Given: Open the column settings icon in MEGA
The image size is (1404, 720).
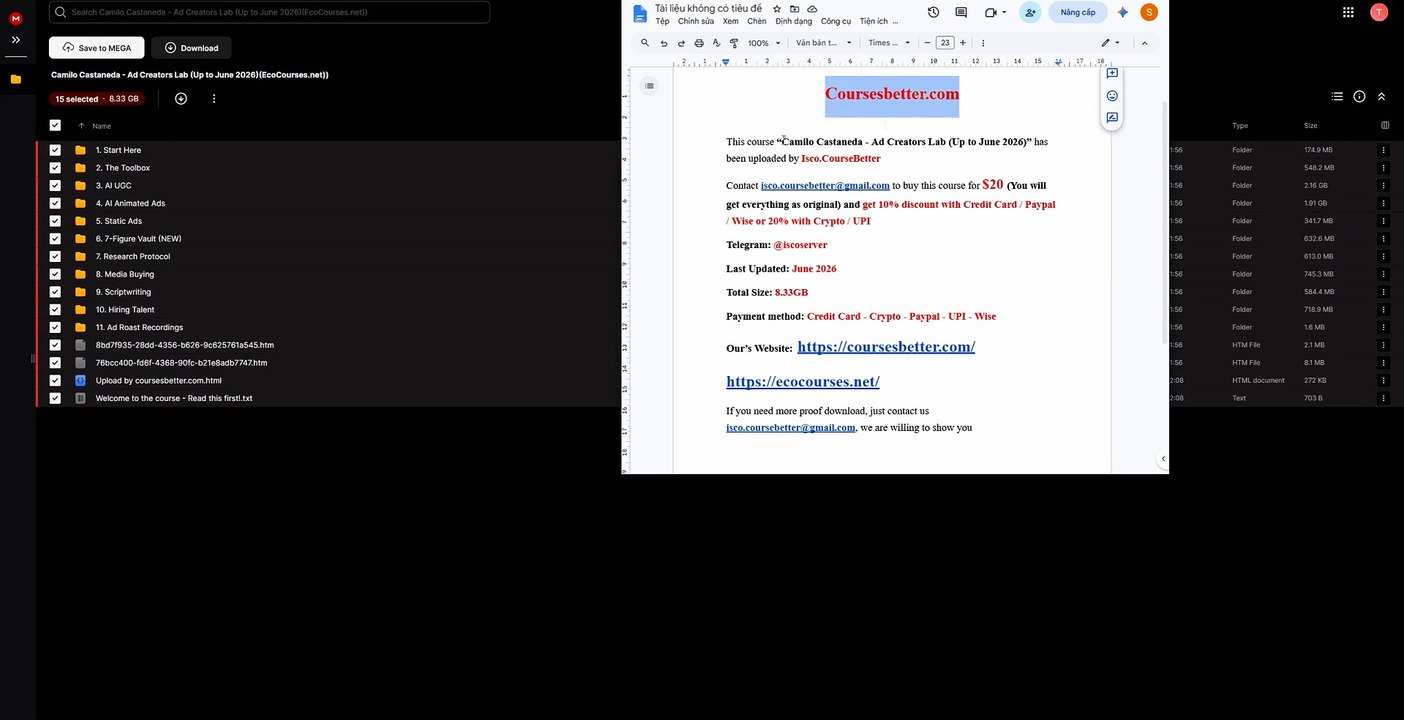Looking at the screenshot, I should coord(1385,126).
